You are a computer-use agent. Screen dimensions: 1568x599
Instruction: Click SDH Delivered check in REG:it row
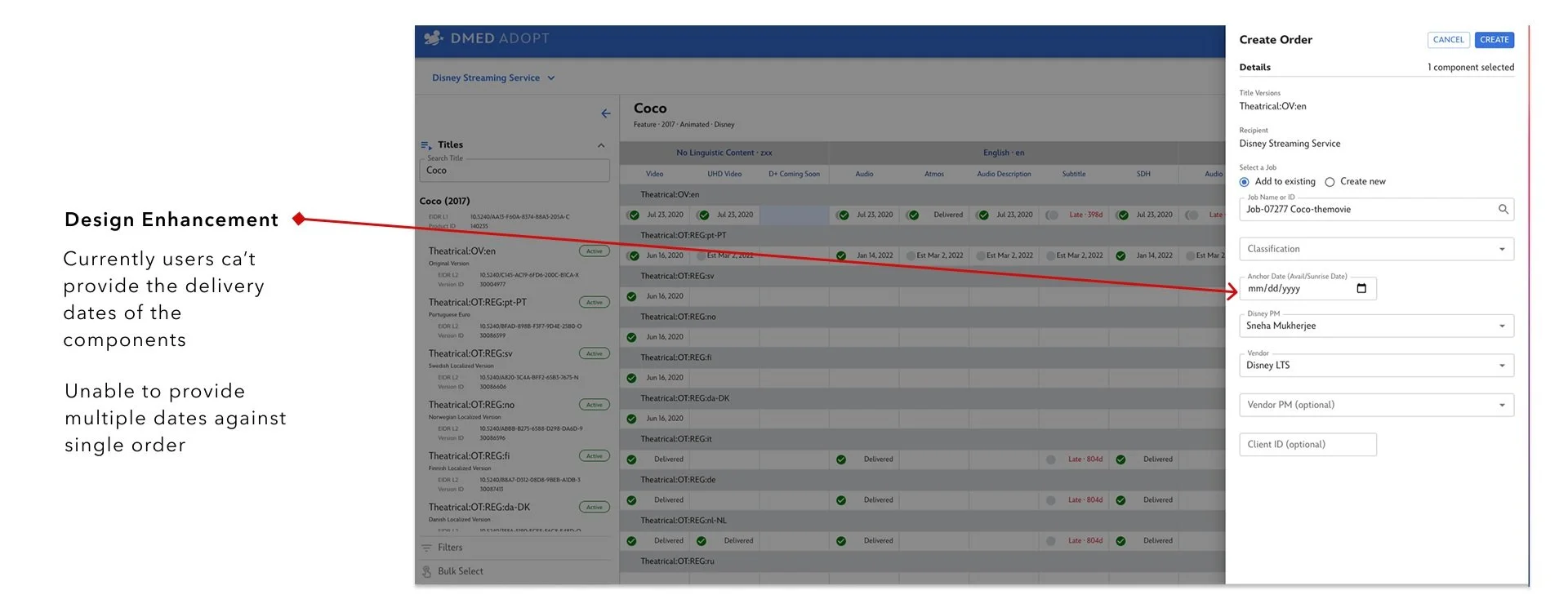1120,460
